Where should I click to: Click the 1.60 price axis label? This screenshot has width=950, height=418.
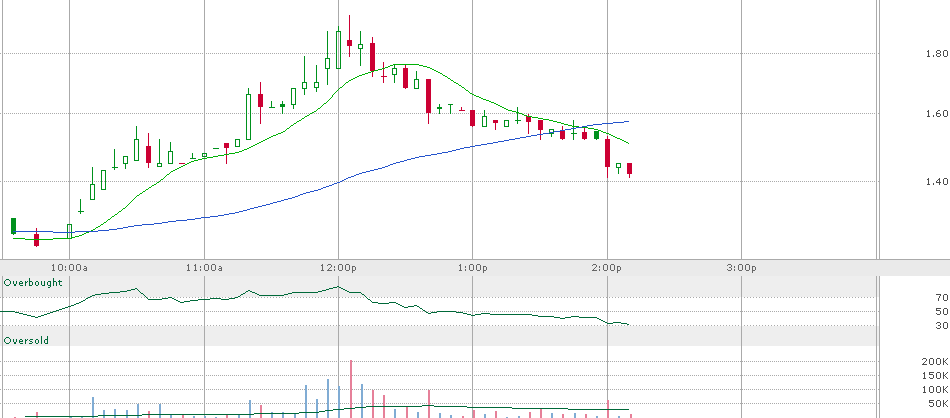tap(937, 114)
